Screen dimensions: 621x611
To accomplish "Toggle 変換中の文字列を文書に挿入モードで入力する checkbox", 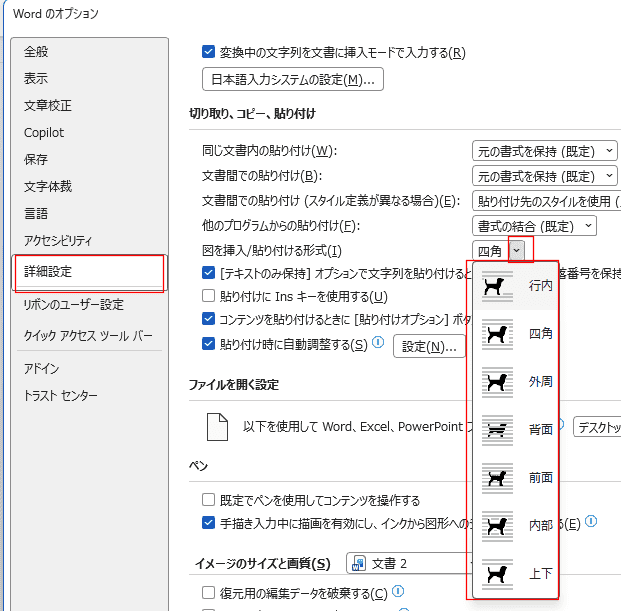I will coord(208,52).
